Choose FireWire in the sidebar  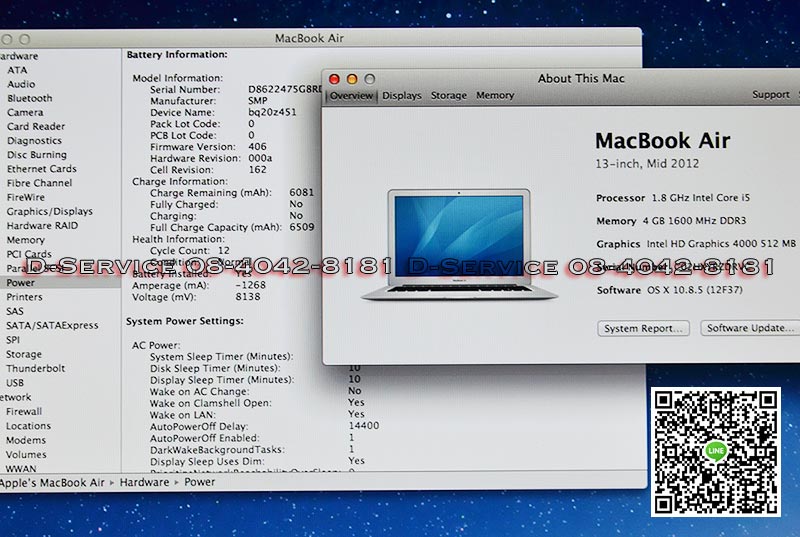[26, 197]
